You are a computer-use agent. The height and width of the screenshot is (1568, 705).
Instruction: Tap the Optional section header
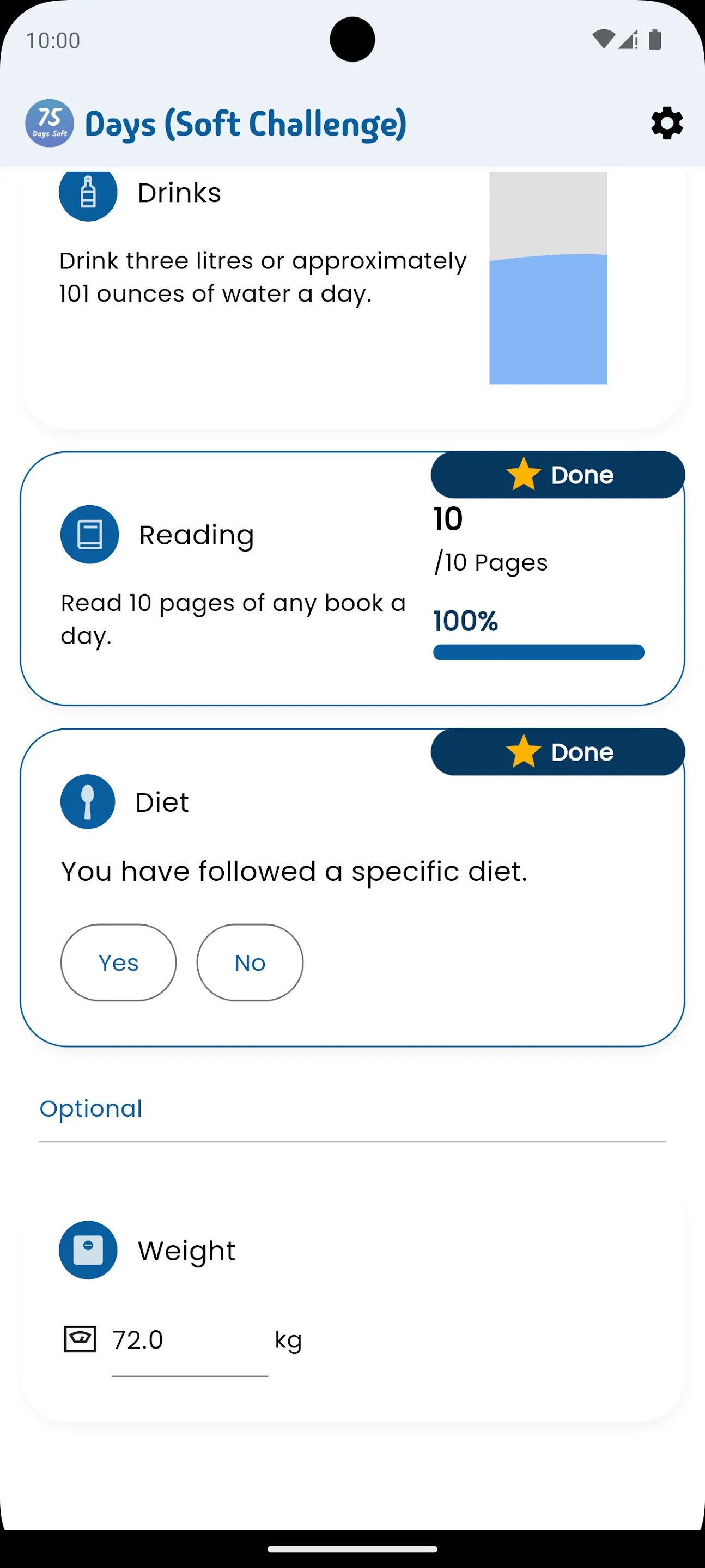(x=91, y=1108)
